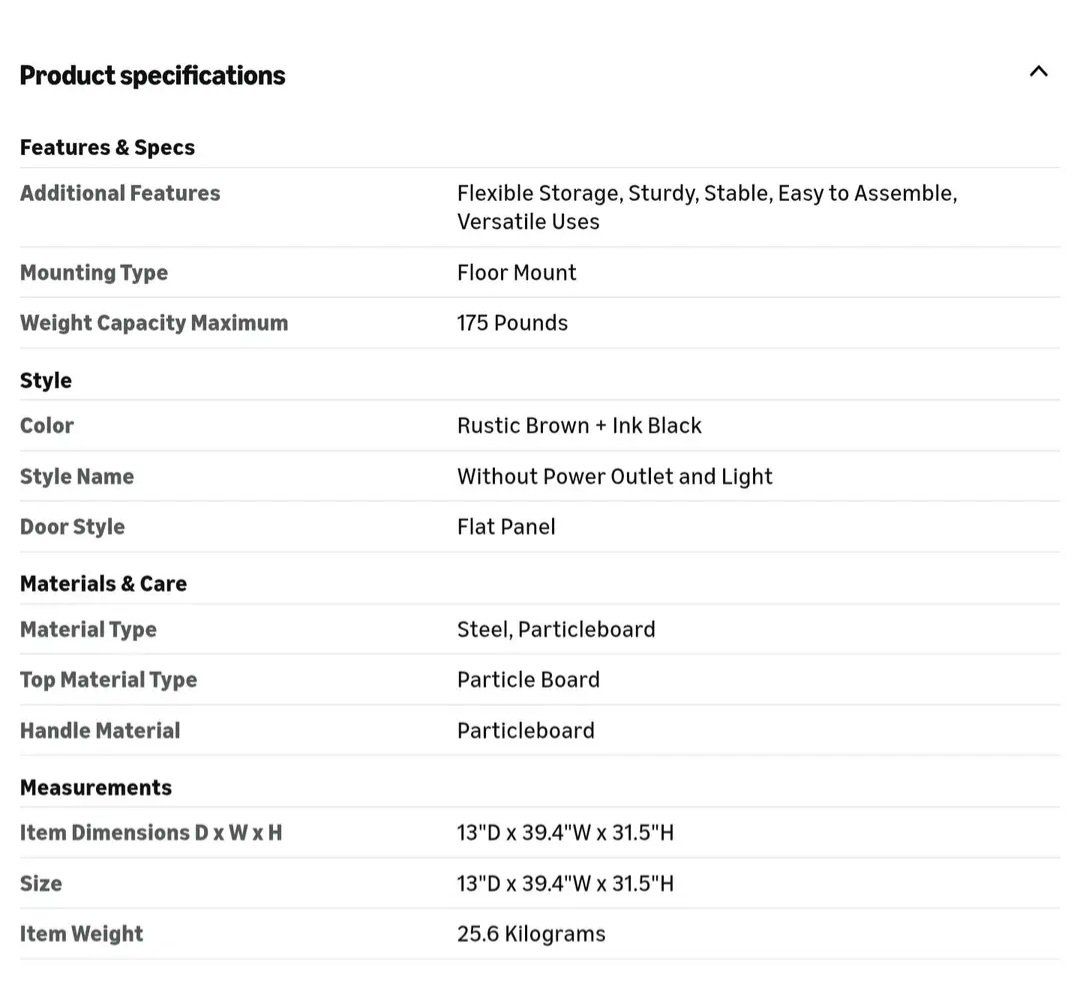Click the Item Dimensions D x W x H label

(151, 833)
